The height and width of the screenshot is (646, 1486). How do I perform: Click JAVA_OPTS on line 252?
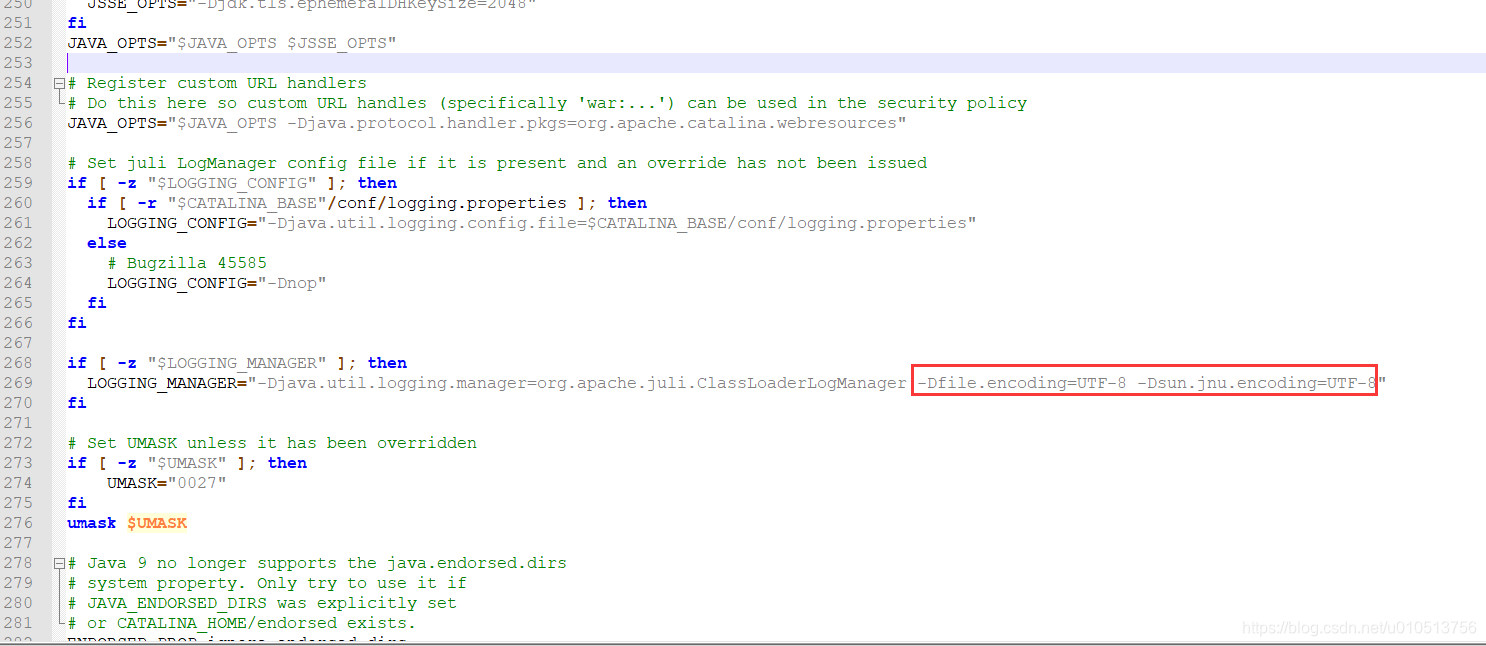pos(112,43)
